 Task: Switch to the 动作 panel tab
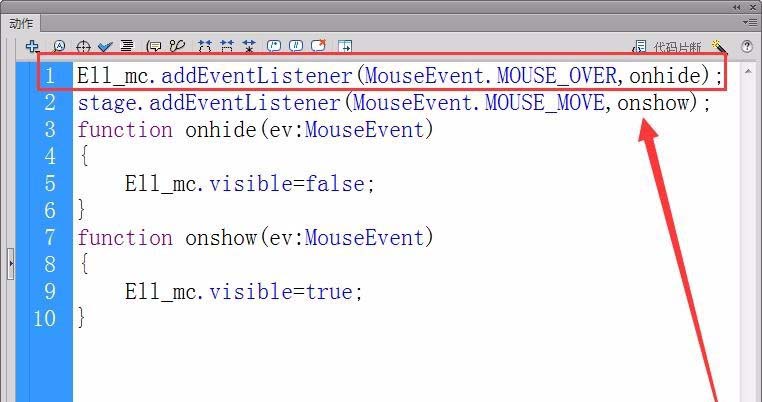[x=21, y=23]
